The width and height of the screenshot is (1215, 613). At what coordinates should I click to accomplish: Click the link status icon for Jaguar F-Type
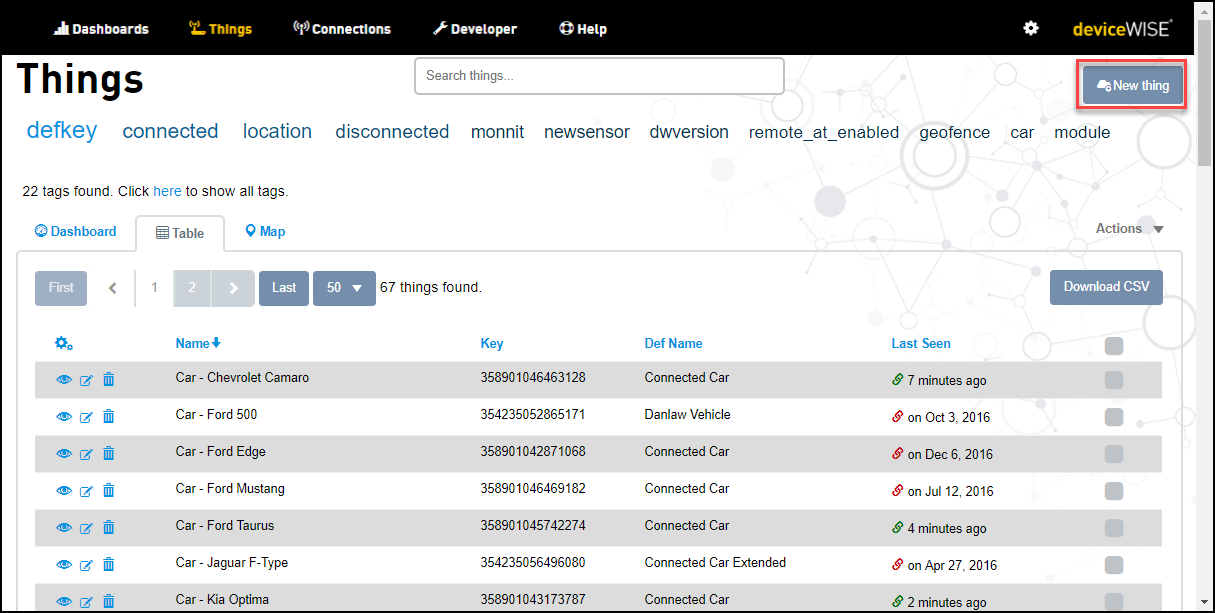click(x=897, y=565)
